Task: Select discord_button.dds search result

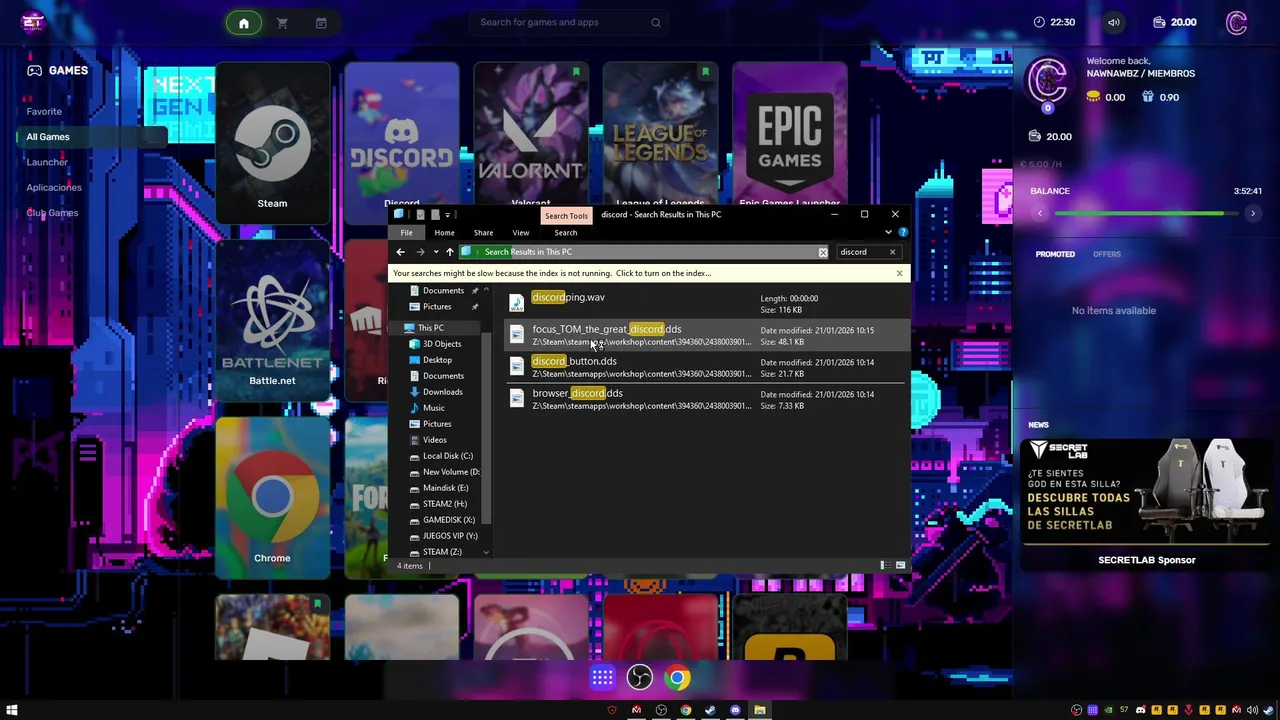Action: click(708, 367)
